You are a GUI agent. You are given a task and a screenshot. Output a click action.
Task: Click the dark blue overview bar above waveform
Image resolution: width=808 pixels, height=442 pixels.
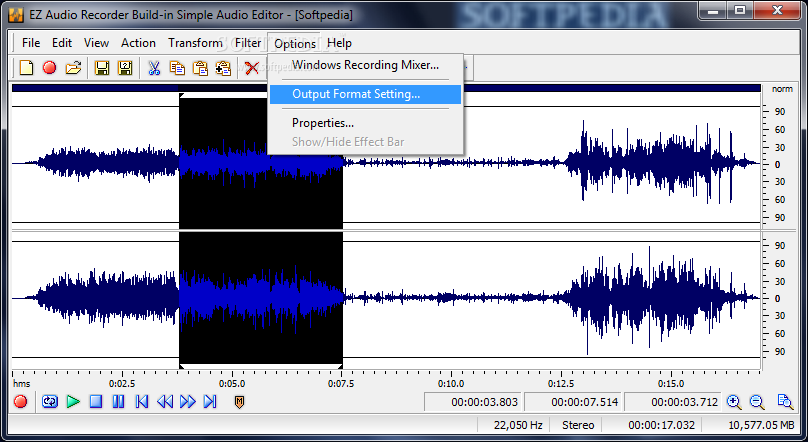point(386,88)
